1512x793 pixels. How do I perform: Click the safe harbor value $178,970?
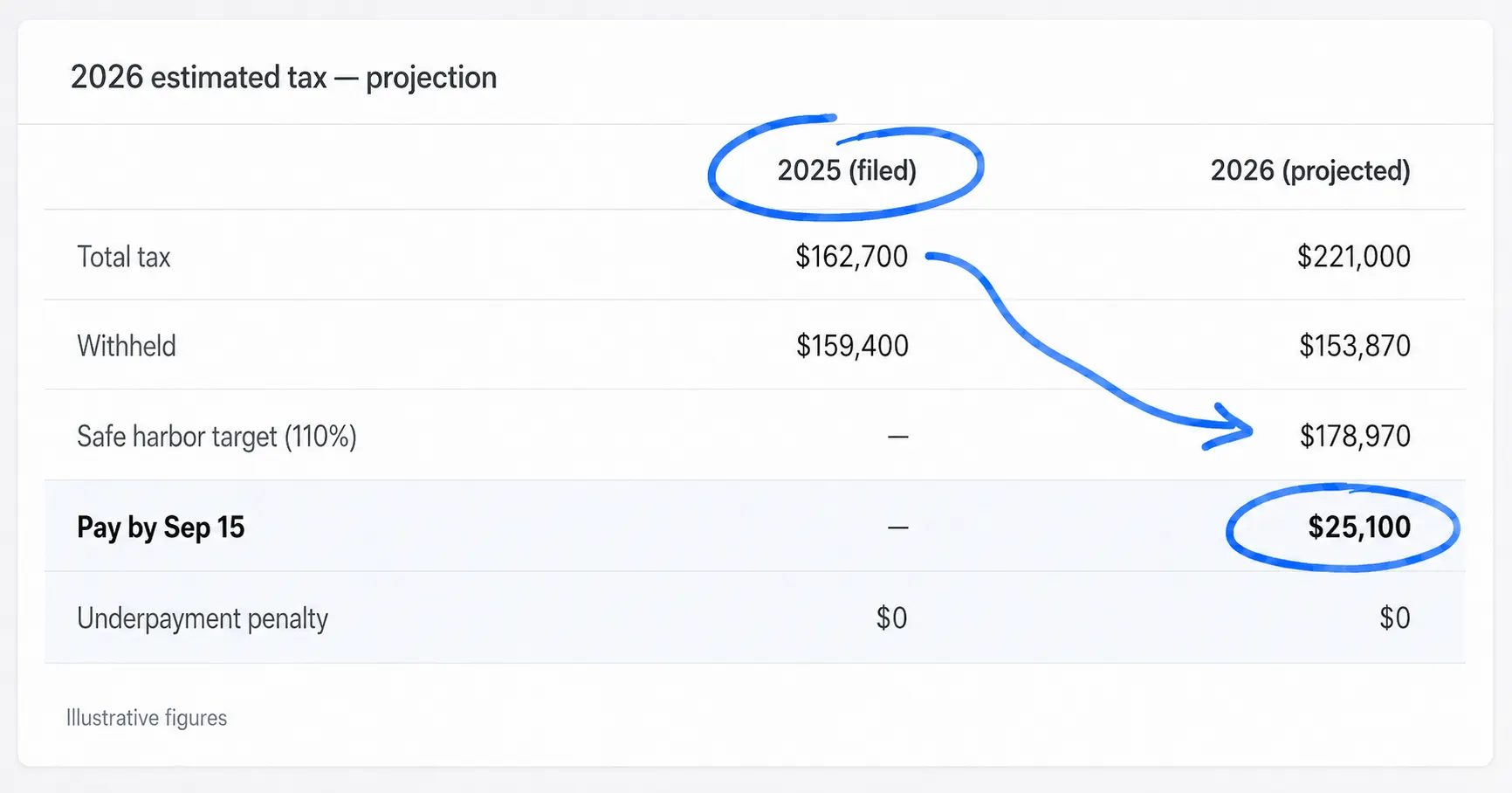click(1355, 436)
